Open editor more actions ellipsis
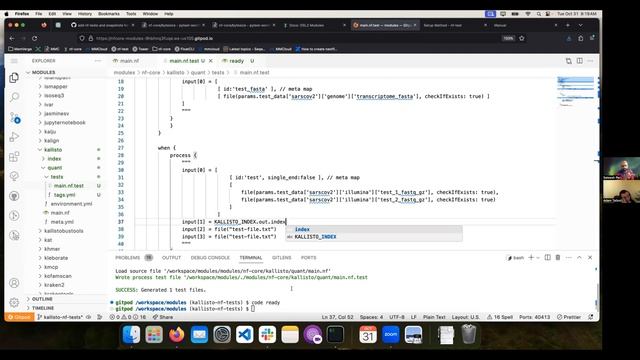The image size is (640, 360). tap(590, 61)
